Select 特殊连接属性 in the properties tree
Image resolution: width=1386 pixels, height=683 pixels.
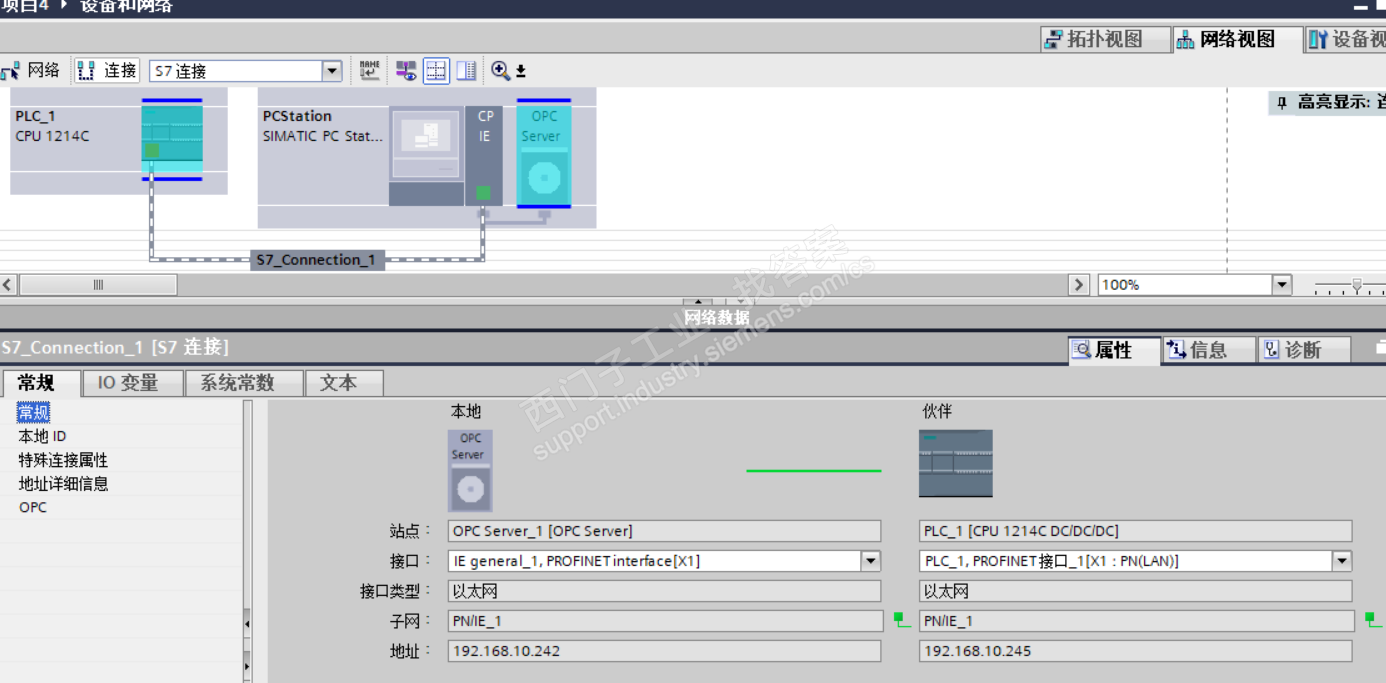click(x=63, y=460)
